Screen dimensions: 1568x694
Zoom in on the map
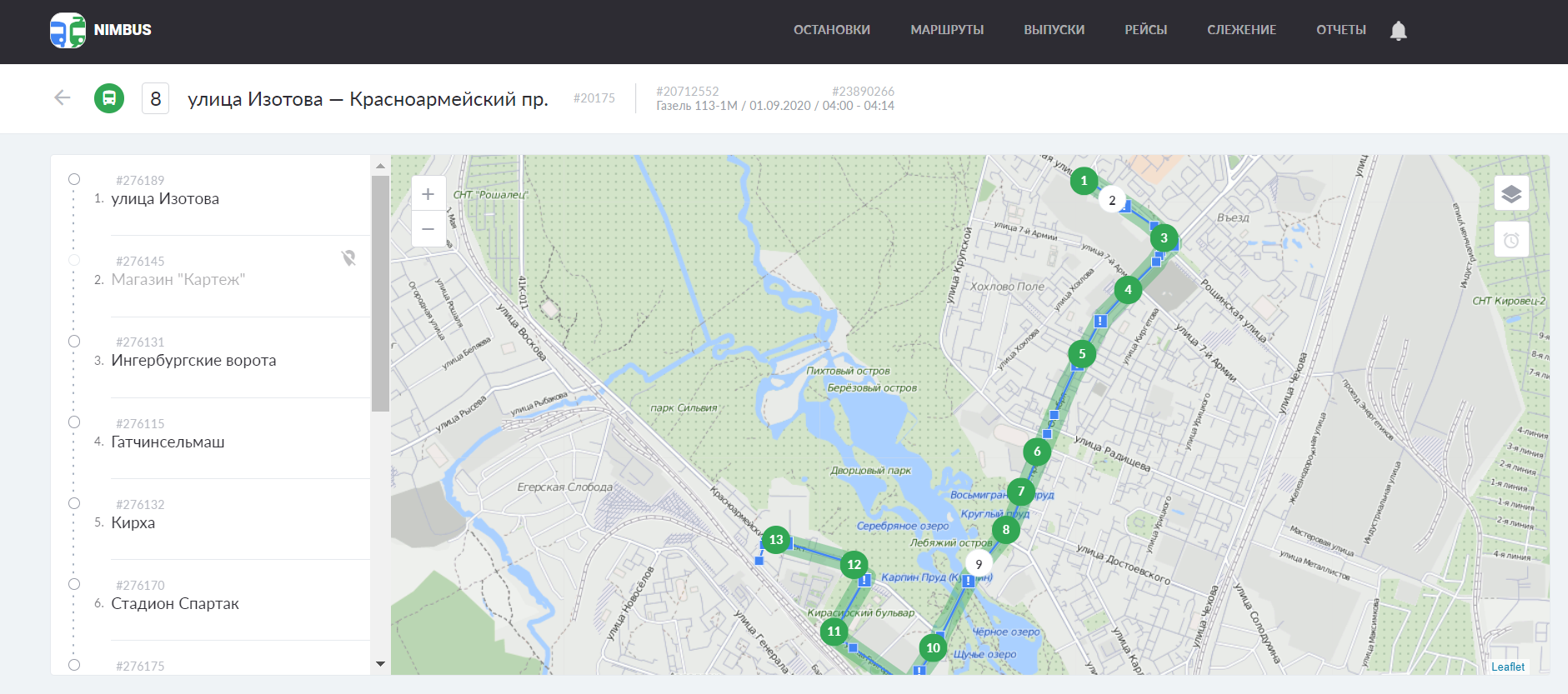pos(428,194)
